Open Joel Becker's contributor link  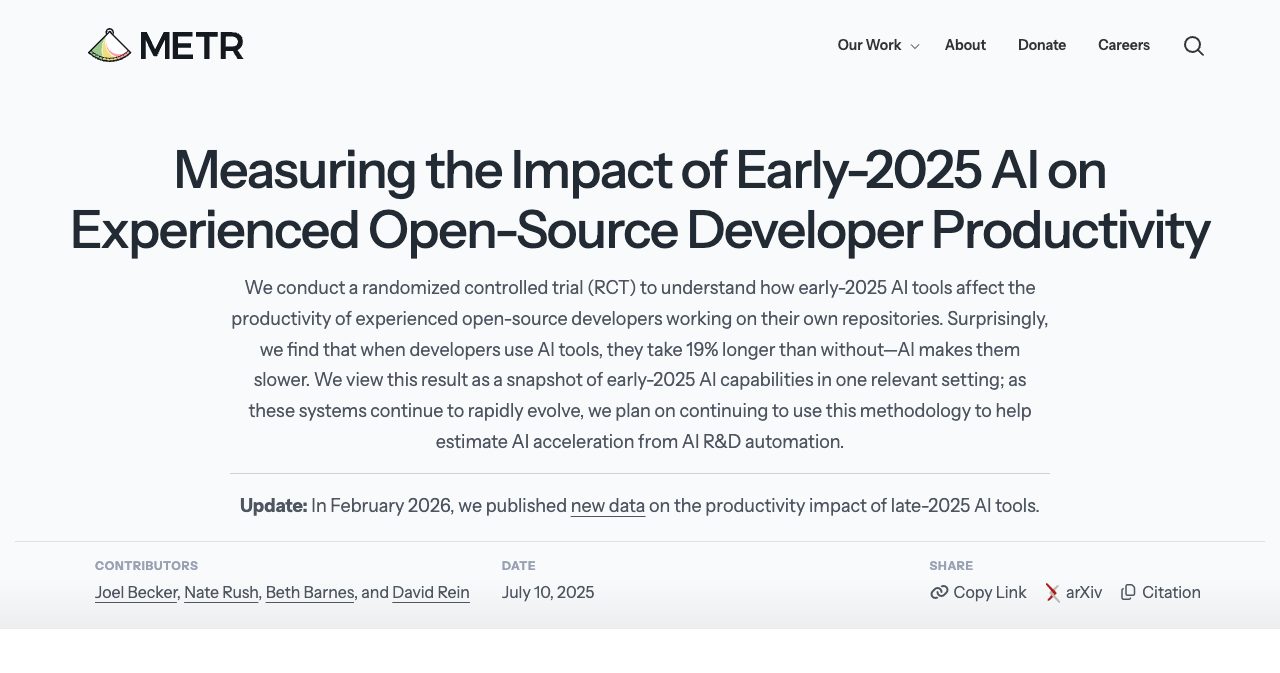pyautogui.click(x=137, y=592)
